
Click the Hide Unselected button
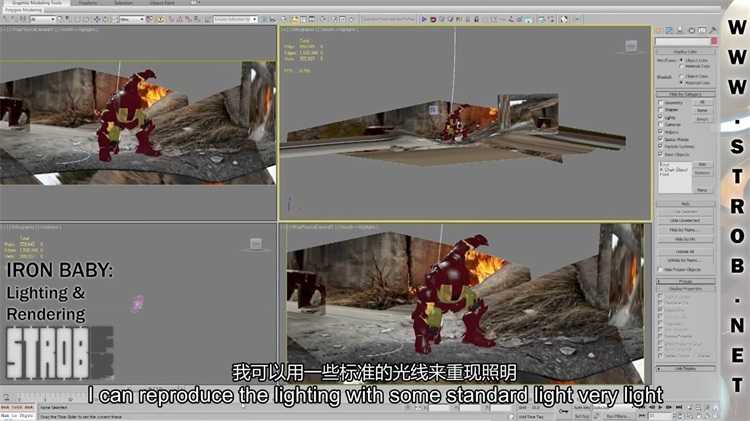(x=685, y=221)
